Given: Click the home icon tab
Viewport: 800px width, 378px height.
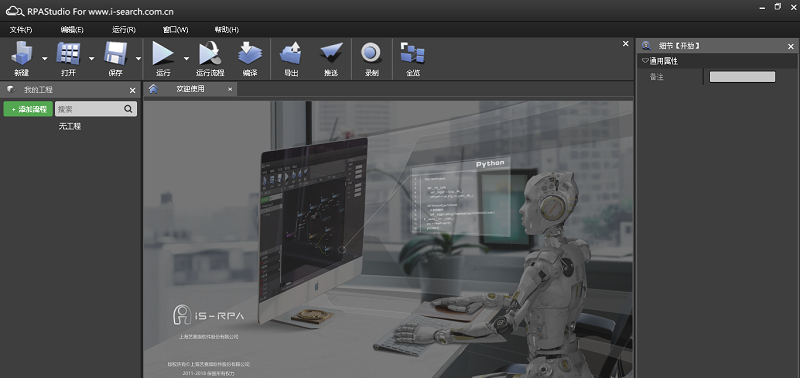Looking at the screenshot, I should [153, 89].
